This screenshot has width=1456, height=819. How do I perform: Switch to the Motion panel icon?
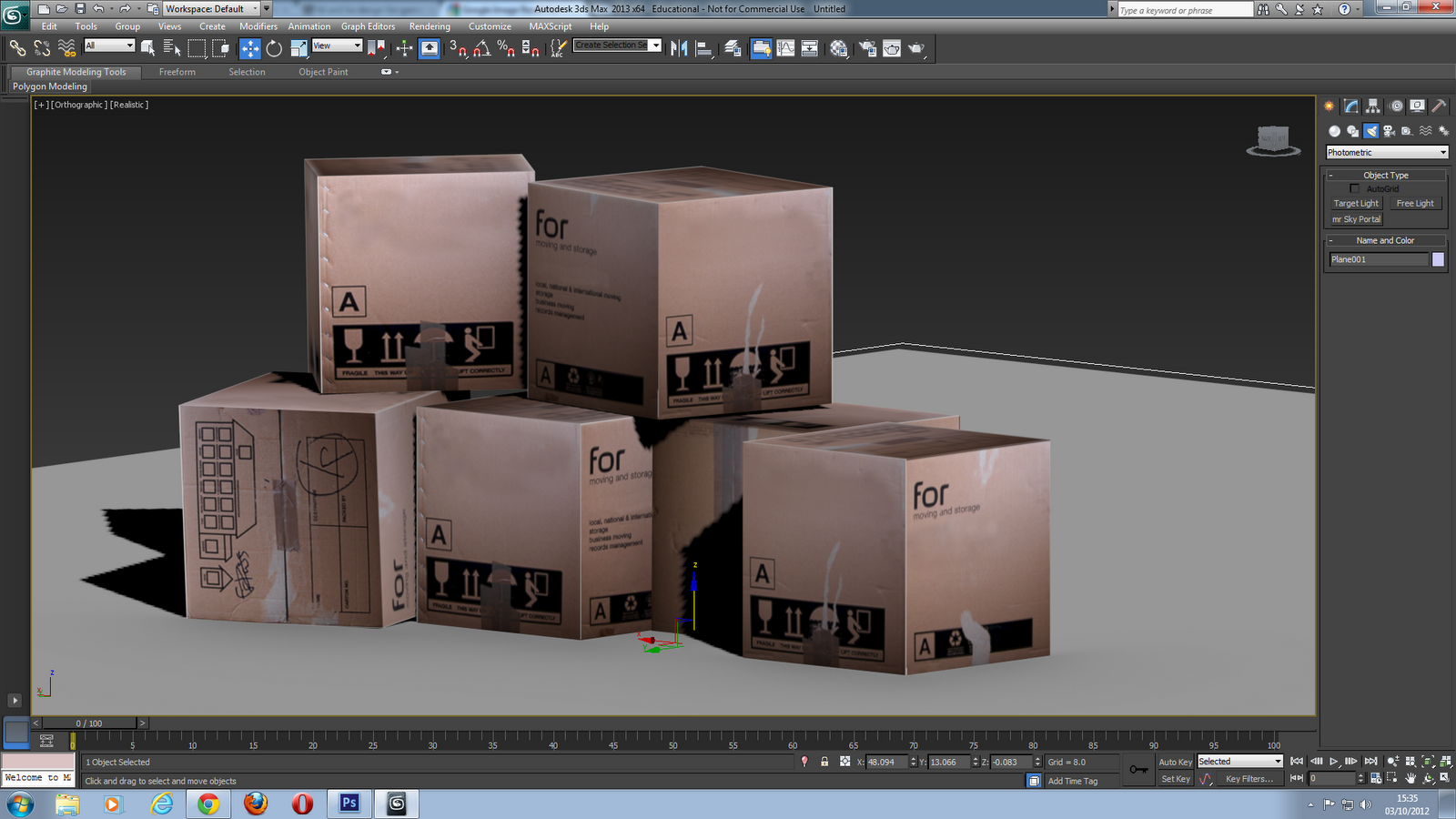pyautogui.click(x=1396, y=106)
